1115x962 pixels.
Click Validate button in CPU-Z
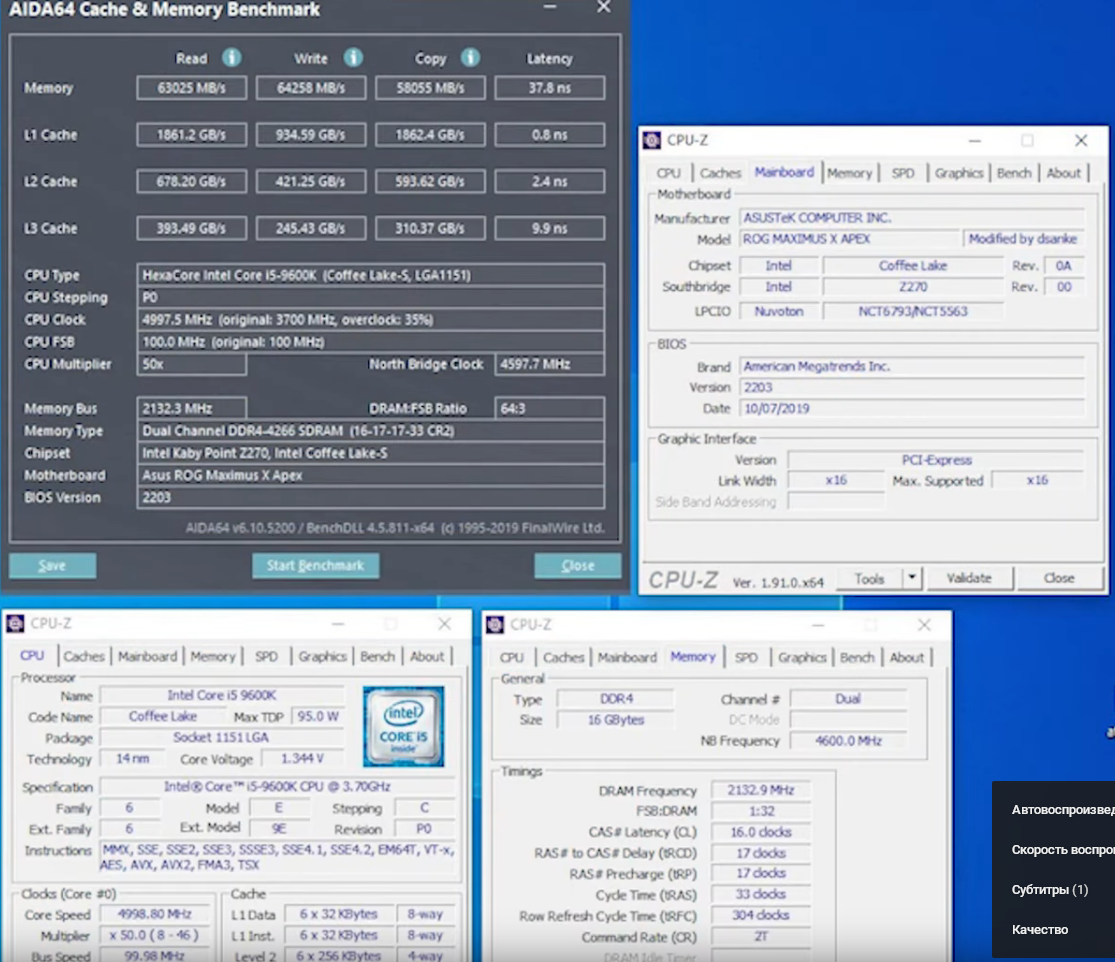(x=969, y=578)
